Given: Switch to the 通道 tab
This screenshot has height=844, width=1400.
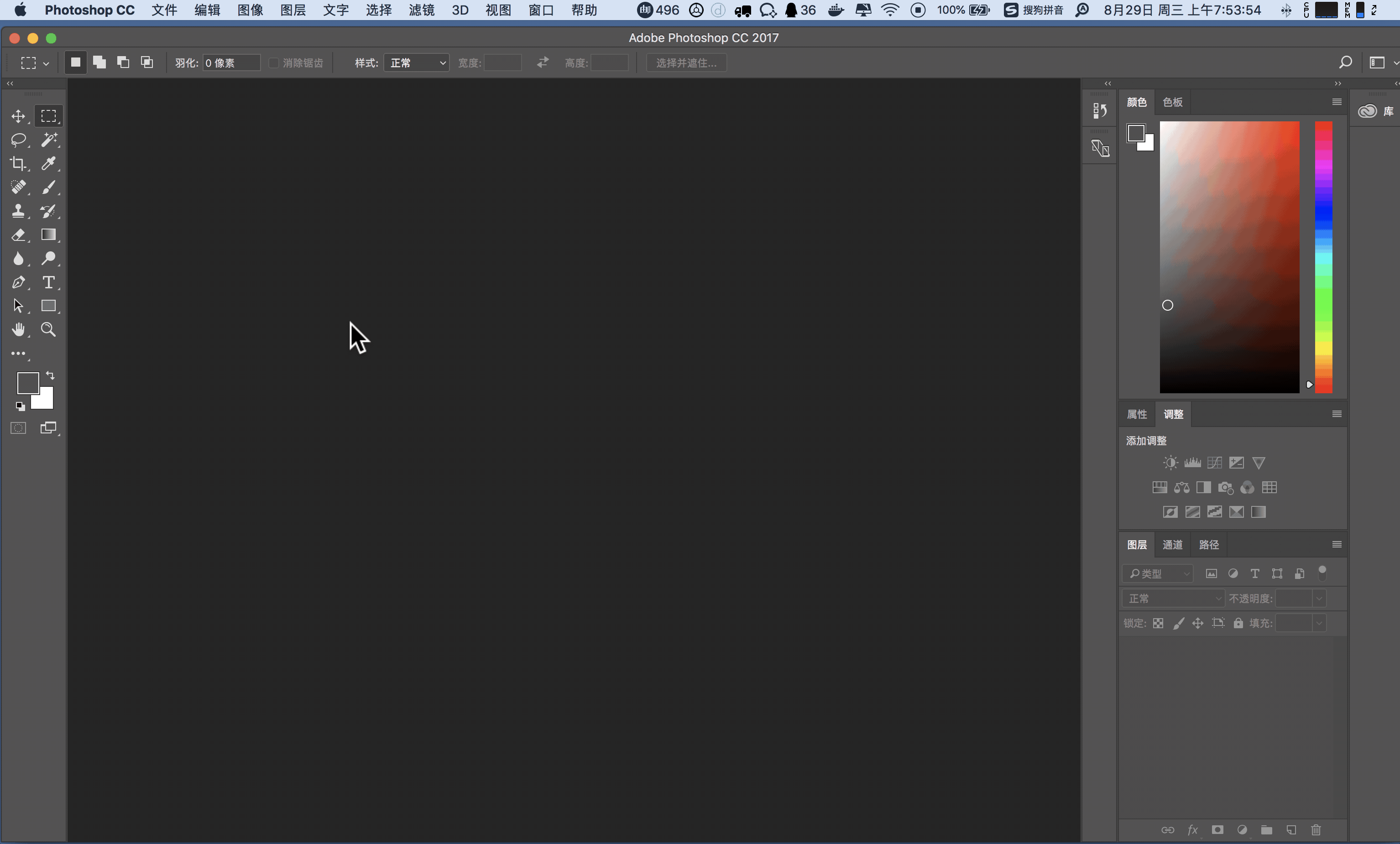Looking at the screenshot, I should click(1172, 545).
